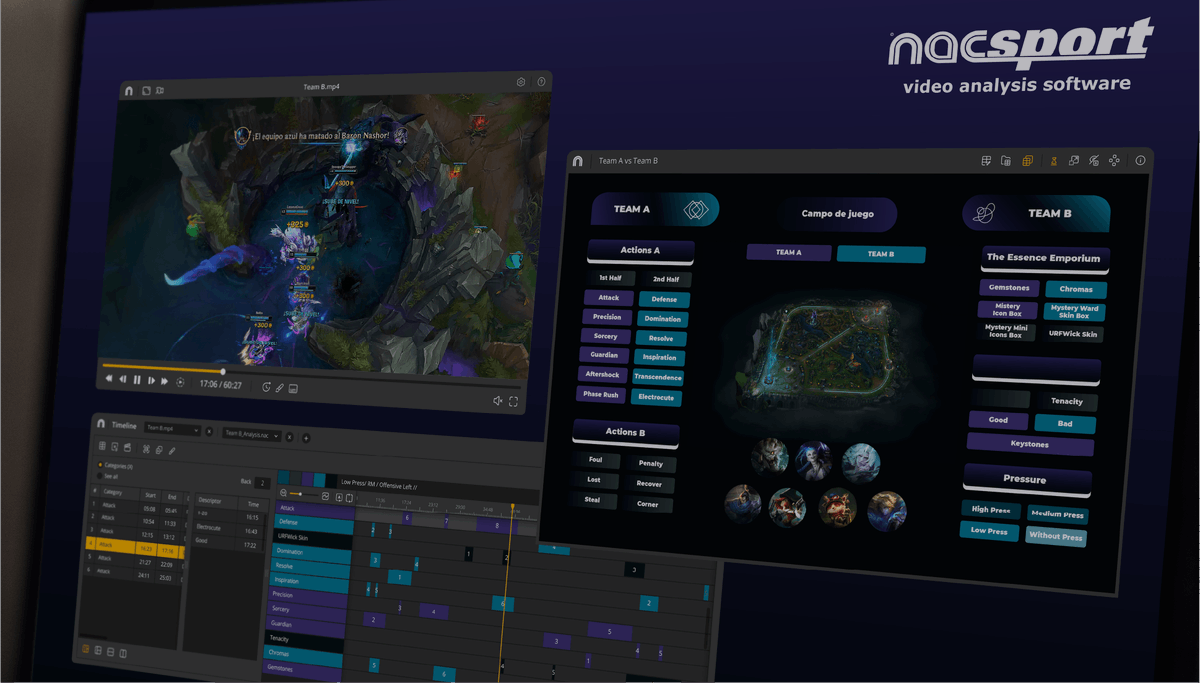
Task: Close the Team B_Analysis.nac file
Action: pyautogui.click(x=290, y=437)
